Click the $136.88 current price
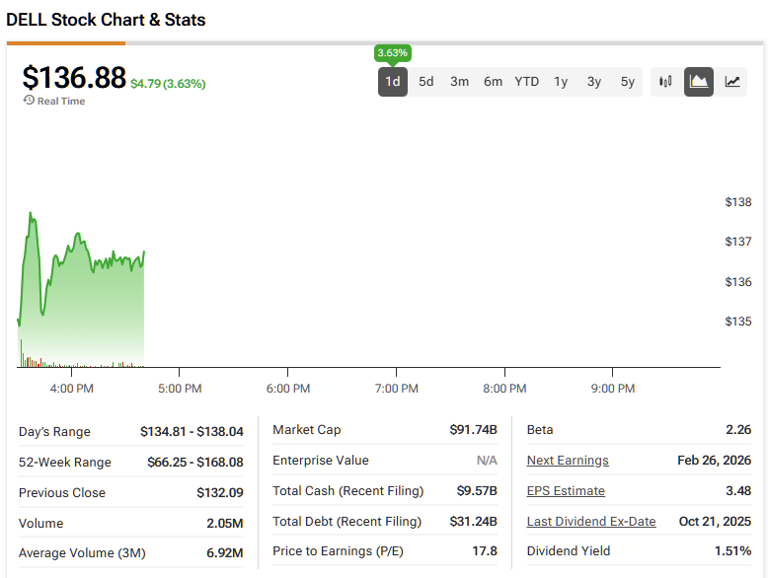The height and width of the screenshot is (578, 768). (x=74, y=78)
